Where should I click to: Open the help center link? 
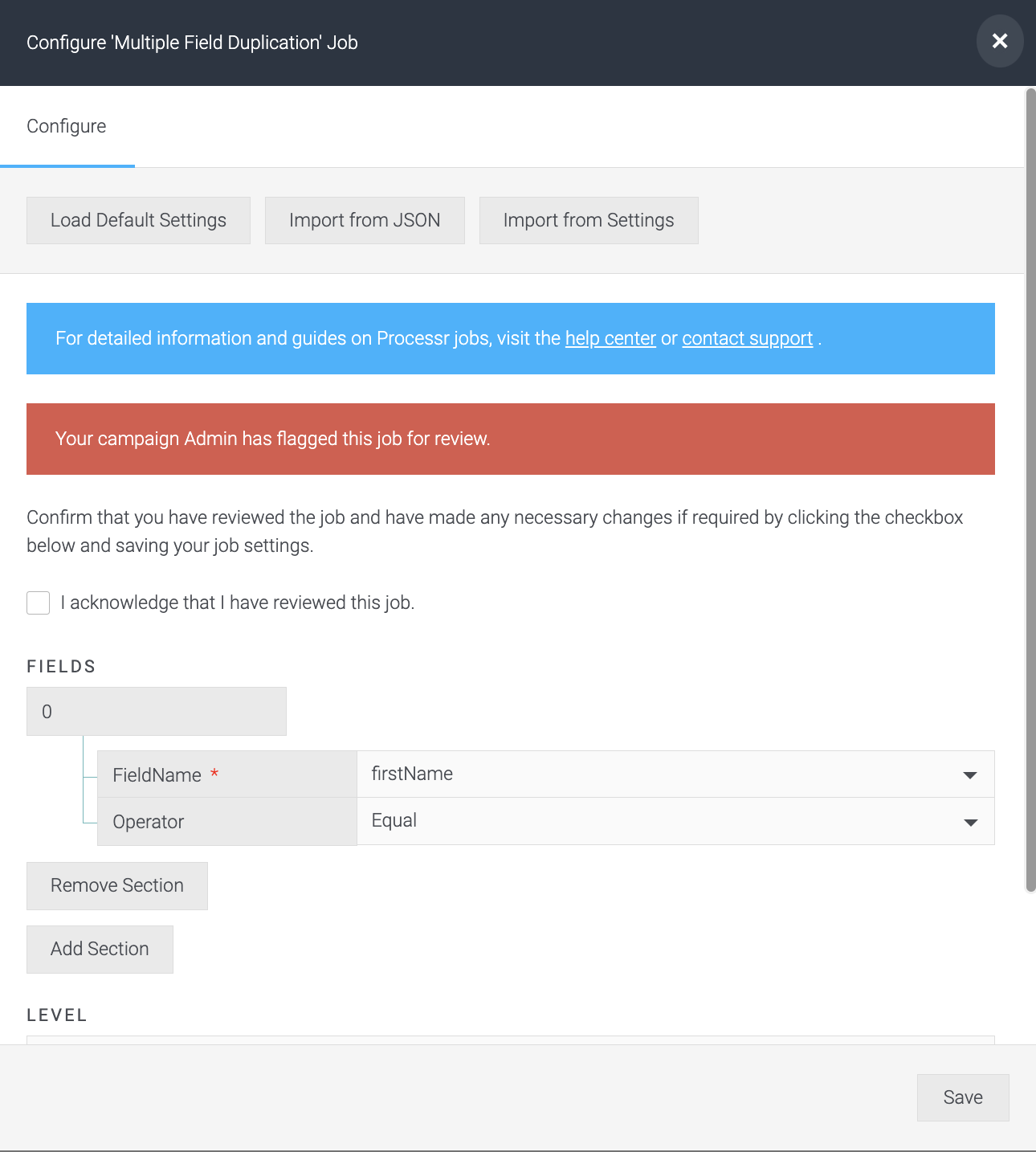coord(610,338)
